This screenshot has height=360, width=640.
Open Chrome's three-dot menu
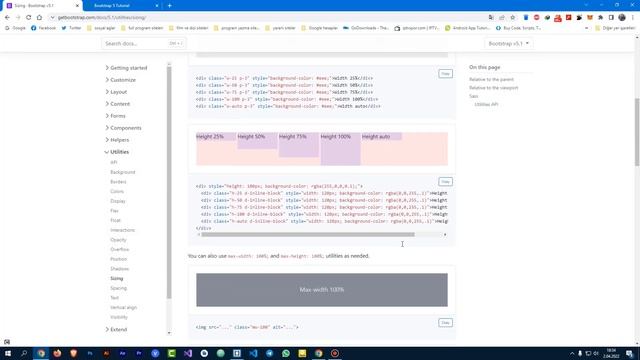633,18
